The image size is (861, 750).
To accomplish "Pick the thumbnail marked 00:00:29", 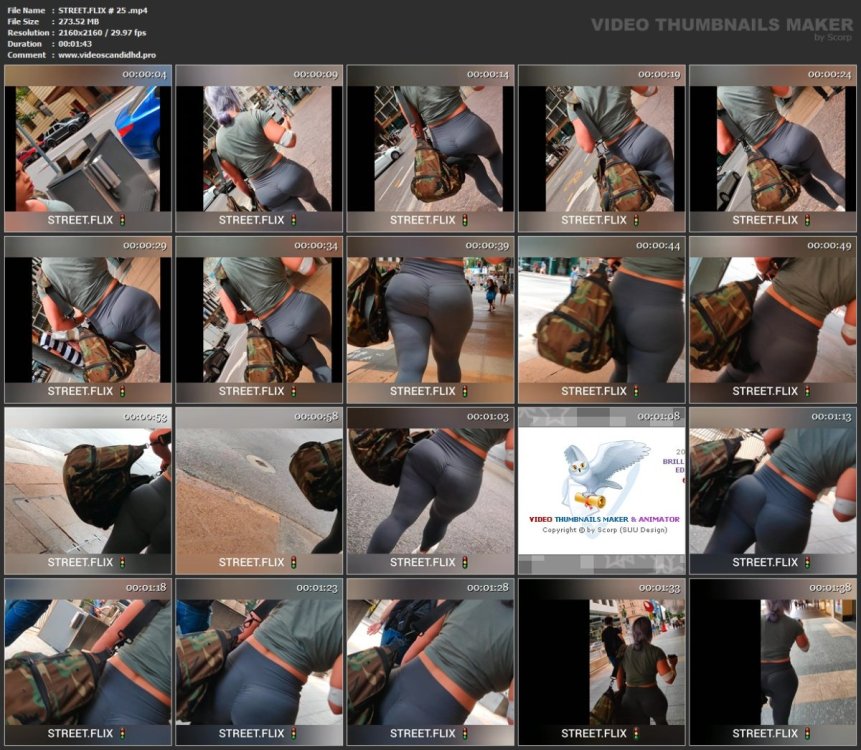I will tap(88, 320).
